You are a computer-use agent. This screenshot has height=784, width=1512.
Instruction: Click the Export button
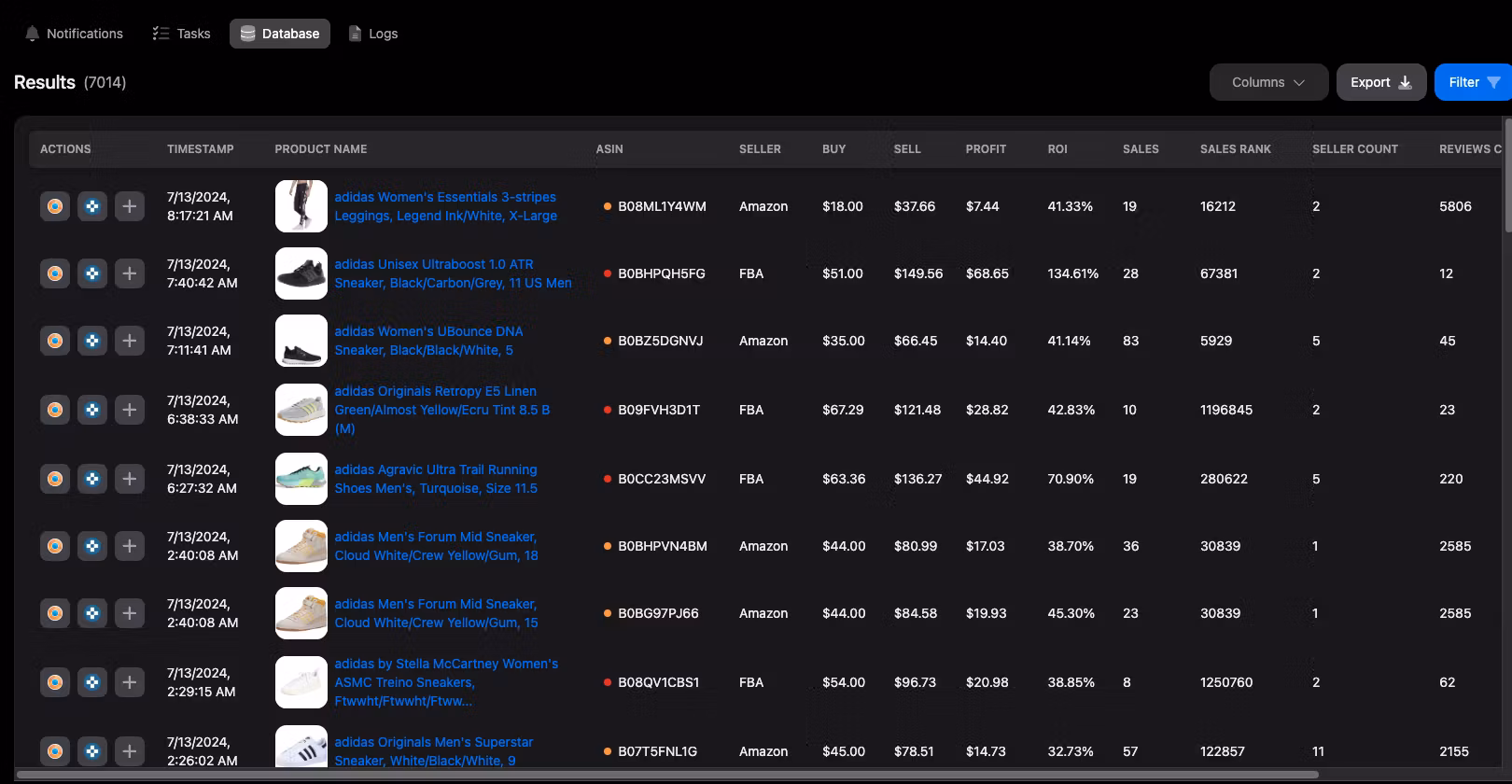pos(1380,82)
